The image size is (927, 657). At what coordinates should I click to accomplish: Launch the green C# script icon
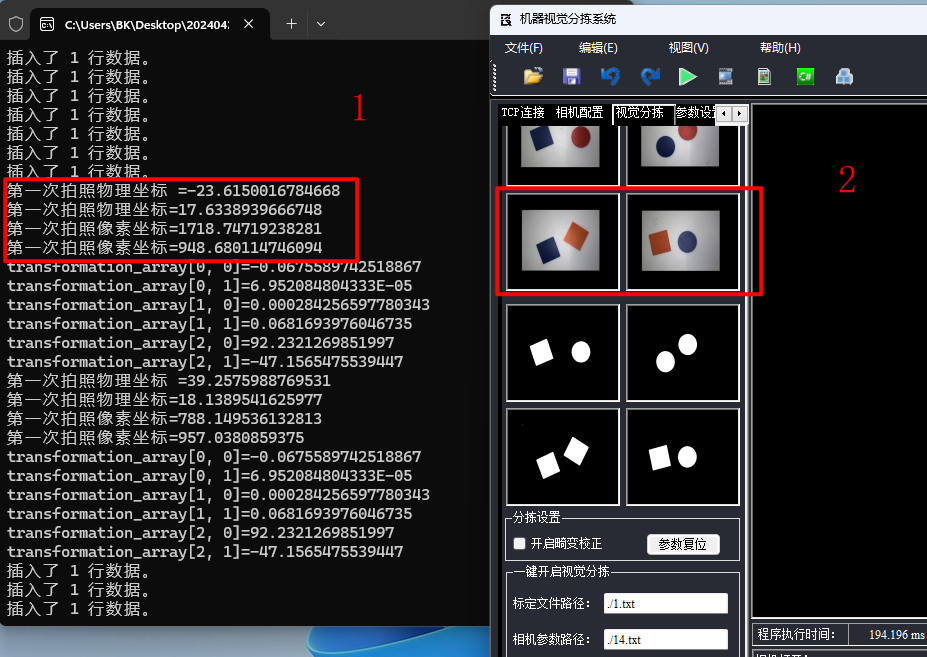pos(805,76)
